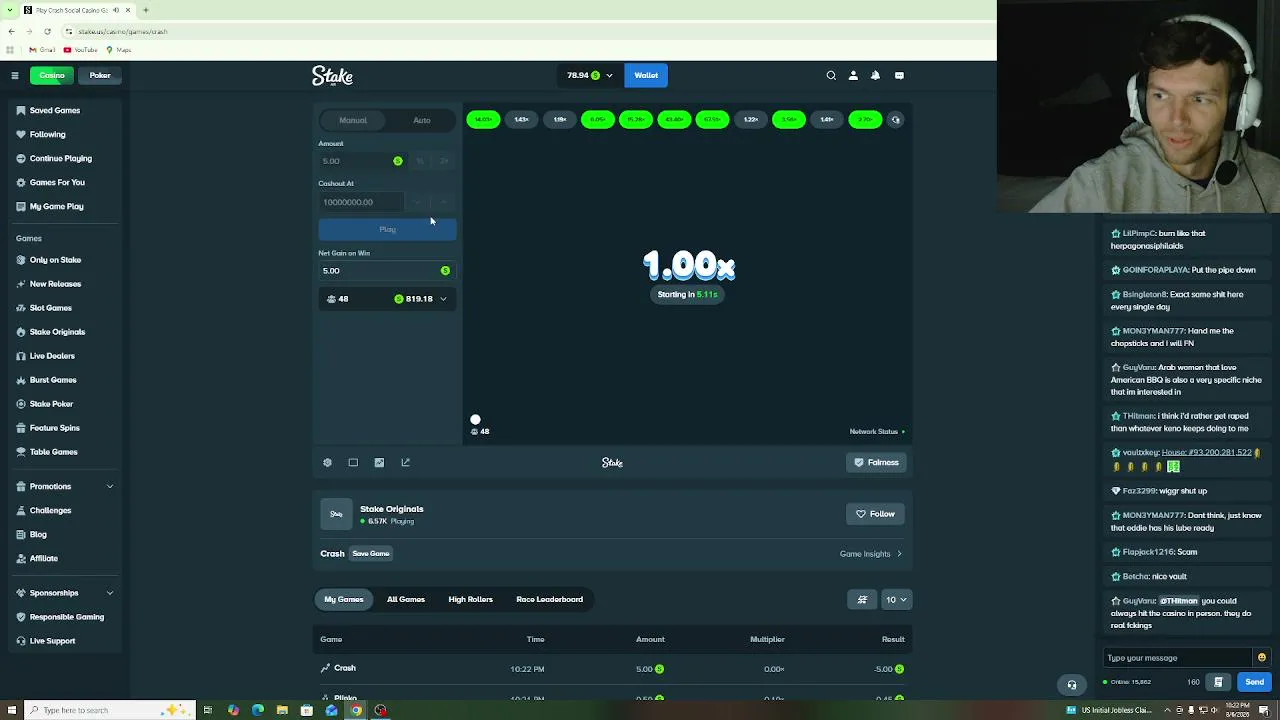The image size is (1280, 720).
Task: Show the My Games tab
Action: click(x=344, y=599)
